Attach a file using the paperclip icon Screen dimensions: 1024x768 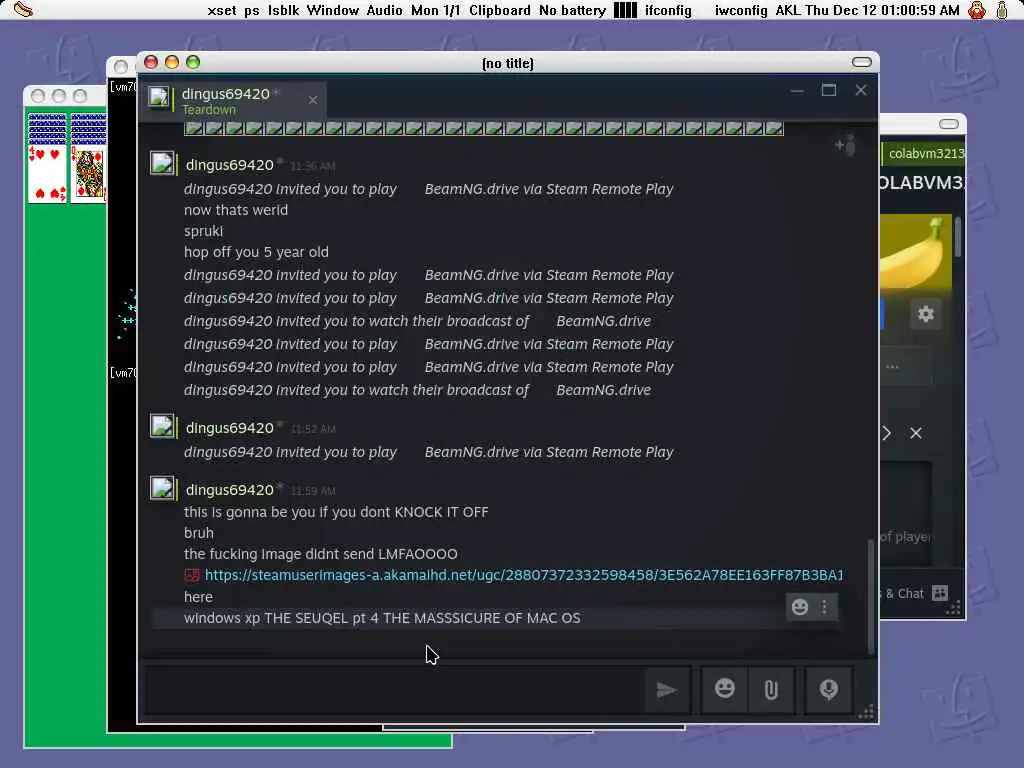point(771,690)
